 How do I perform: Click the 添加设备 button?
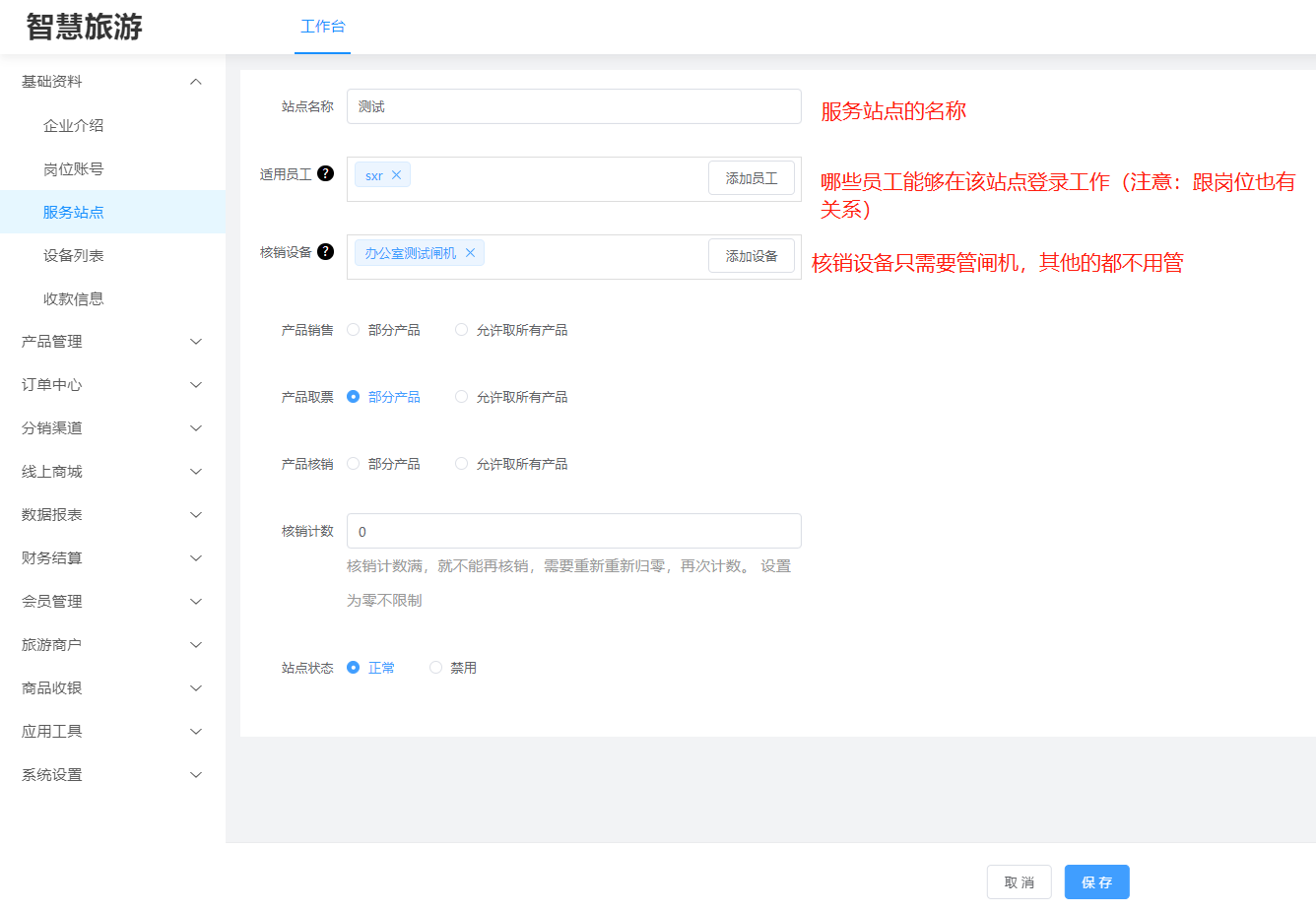751,256
